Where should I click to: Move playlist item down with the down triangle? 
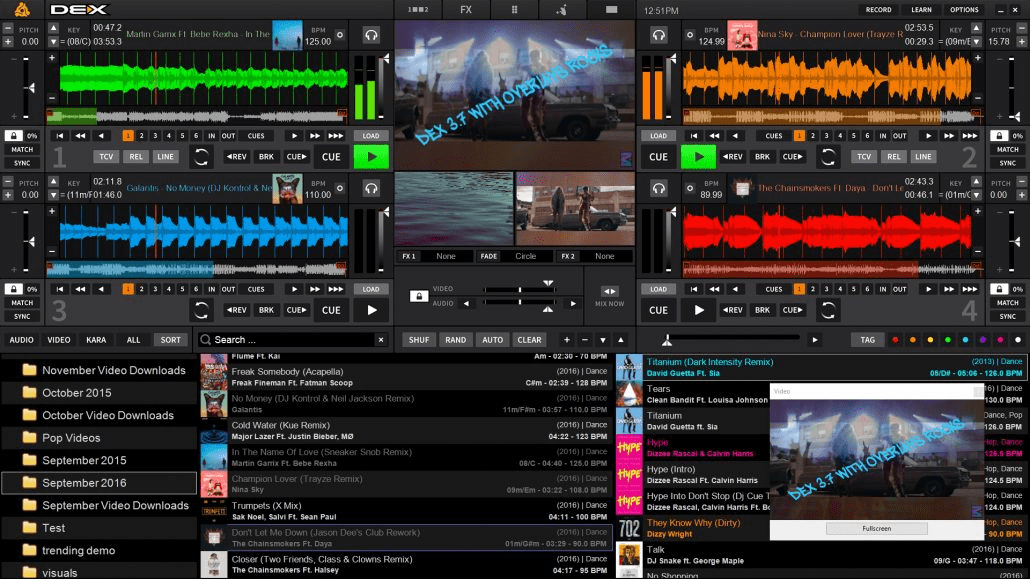click(602, 340)
